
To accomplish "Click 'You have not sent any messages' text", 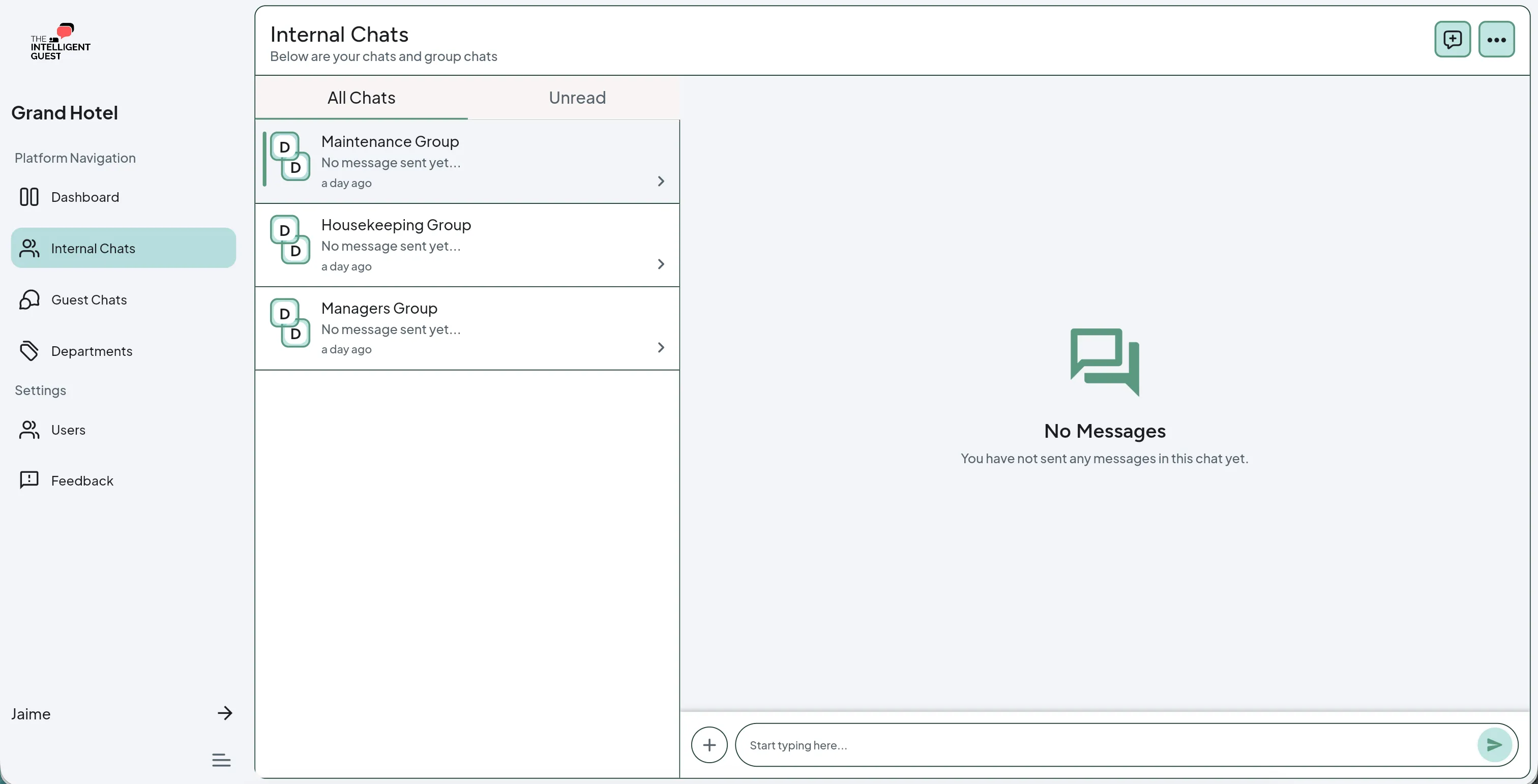I will [x=1105, y=458].
